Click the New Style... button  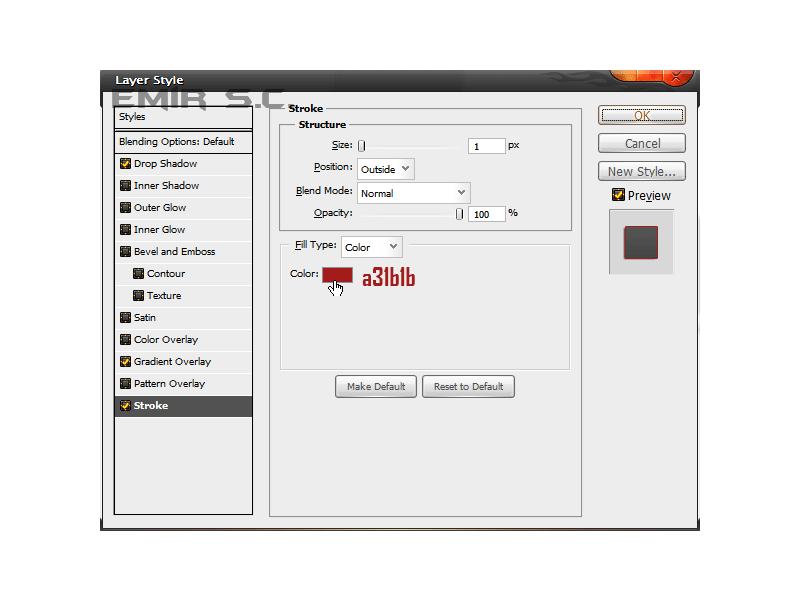(642, 171)
